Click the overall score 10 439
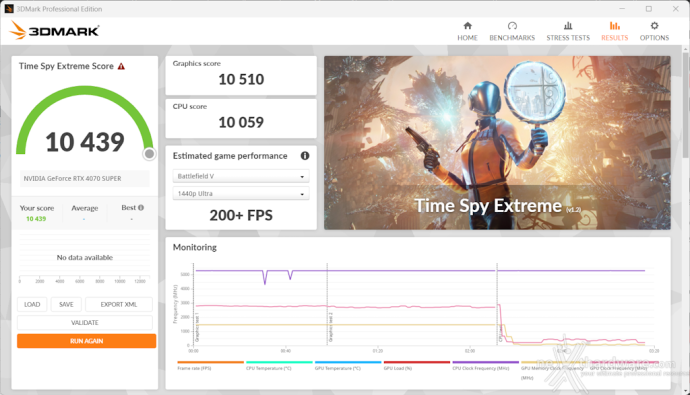 click(85, 142)
